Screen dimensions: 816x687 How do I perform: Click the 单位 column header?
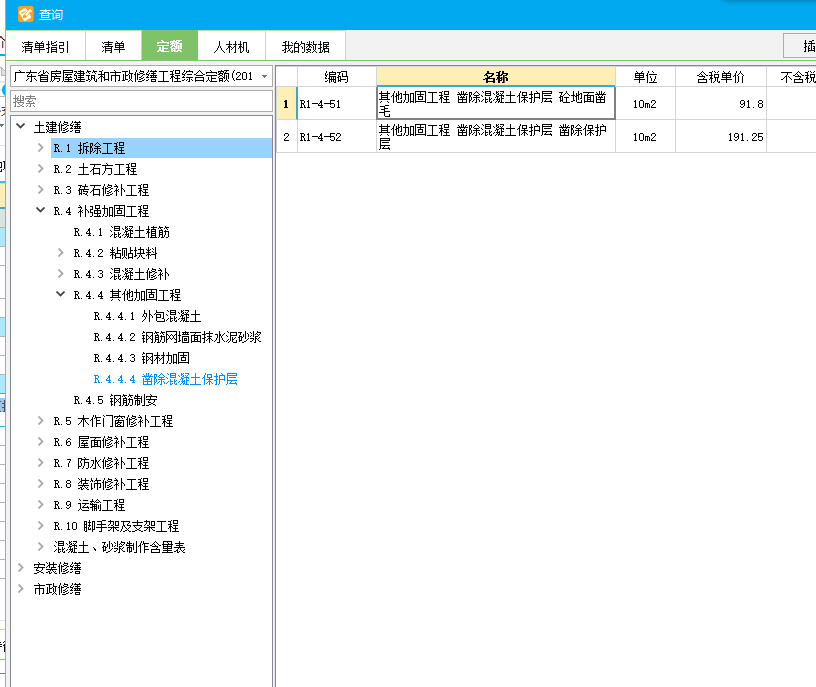(645, 77)
